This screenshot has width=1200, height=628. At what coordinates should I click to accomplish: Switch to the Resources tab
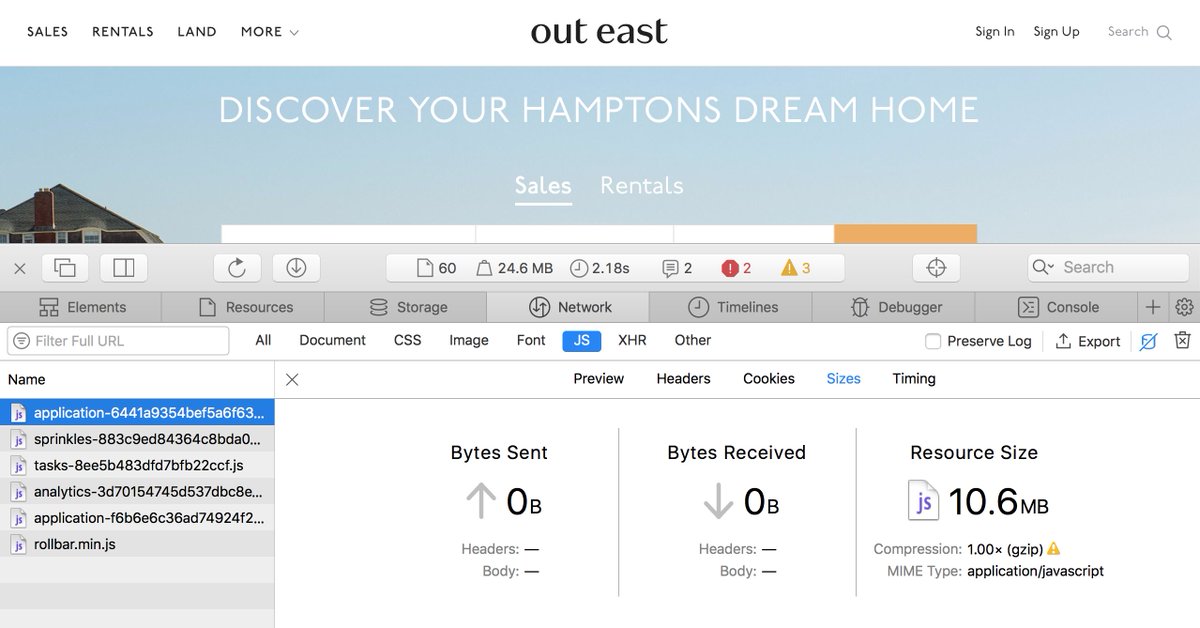click(x=243, y=307)
